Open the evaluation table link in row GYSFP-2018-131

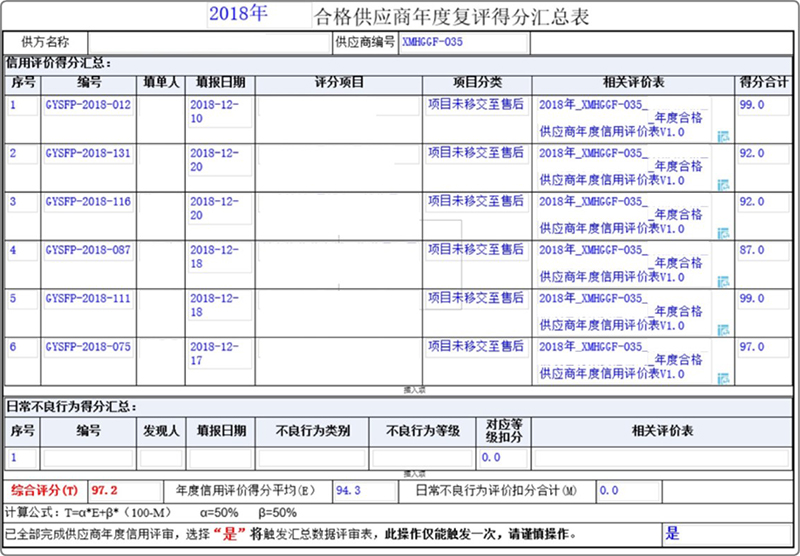(623, 167)
